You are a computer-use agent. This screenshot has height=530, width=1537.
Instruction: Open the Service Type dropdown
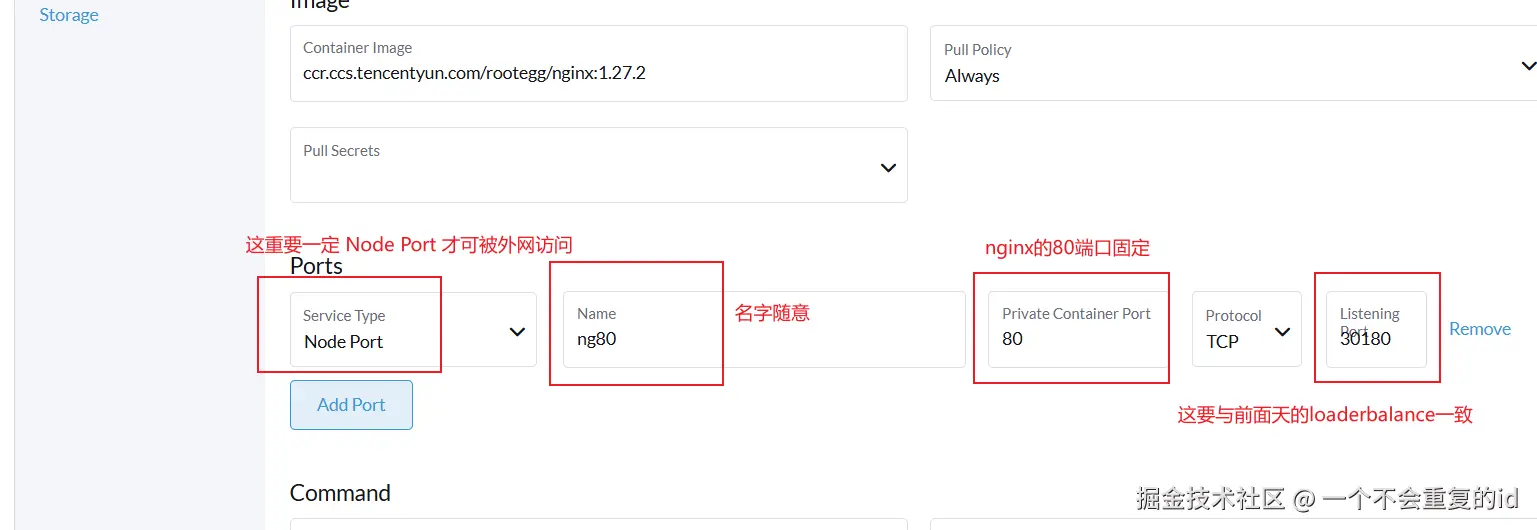(412, 330)
